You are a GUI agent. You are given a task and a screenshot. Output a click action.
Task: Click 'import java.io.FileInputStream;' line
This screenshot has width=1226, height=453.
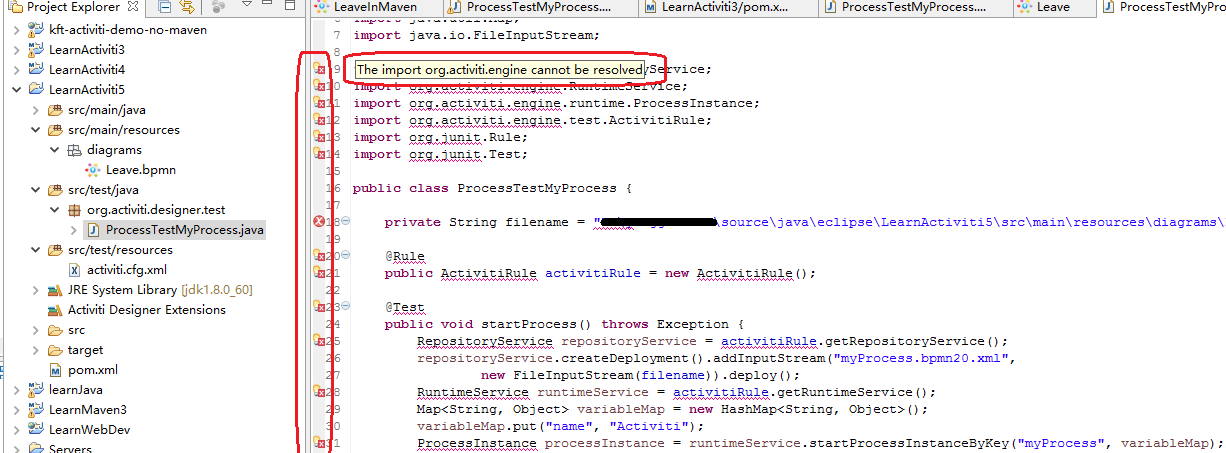click(x=477, y=36)
